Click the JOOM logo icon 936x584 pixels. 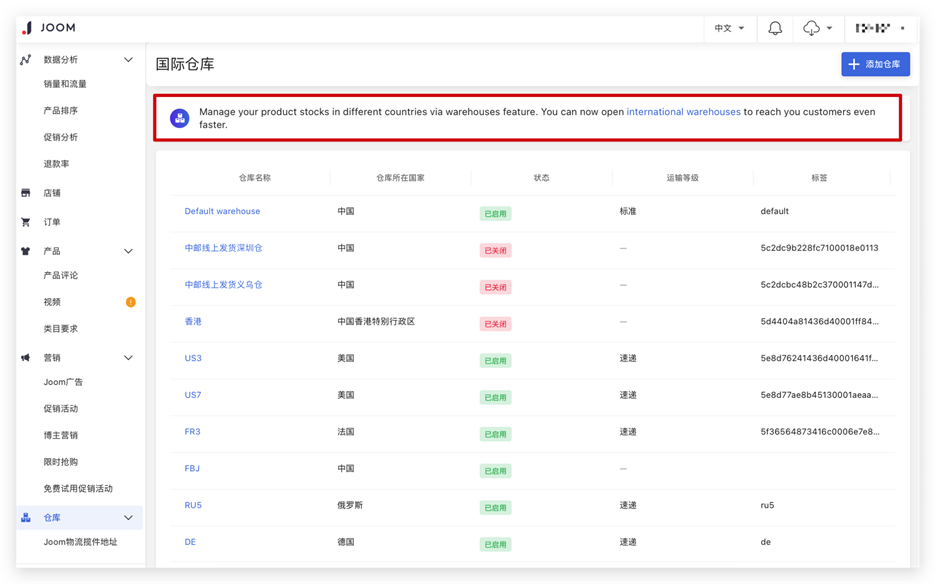27,28
